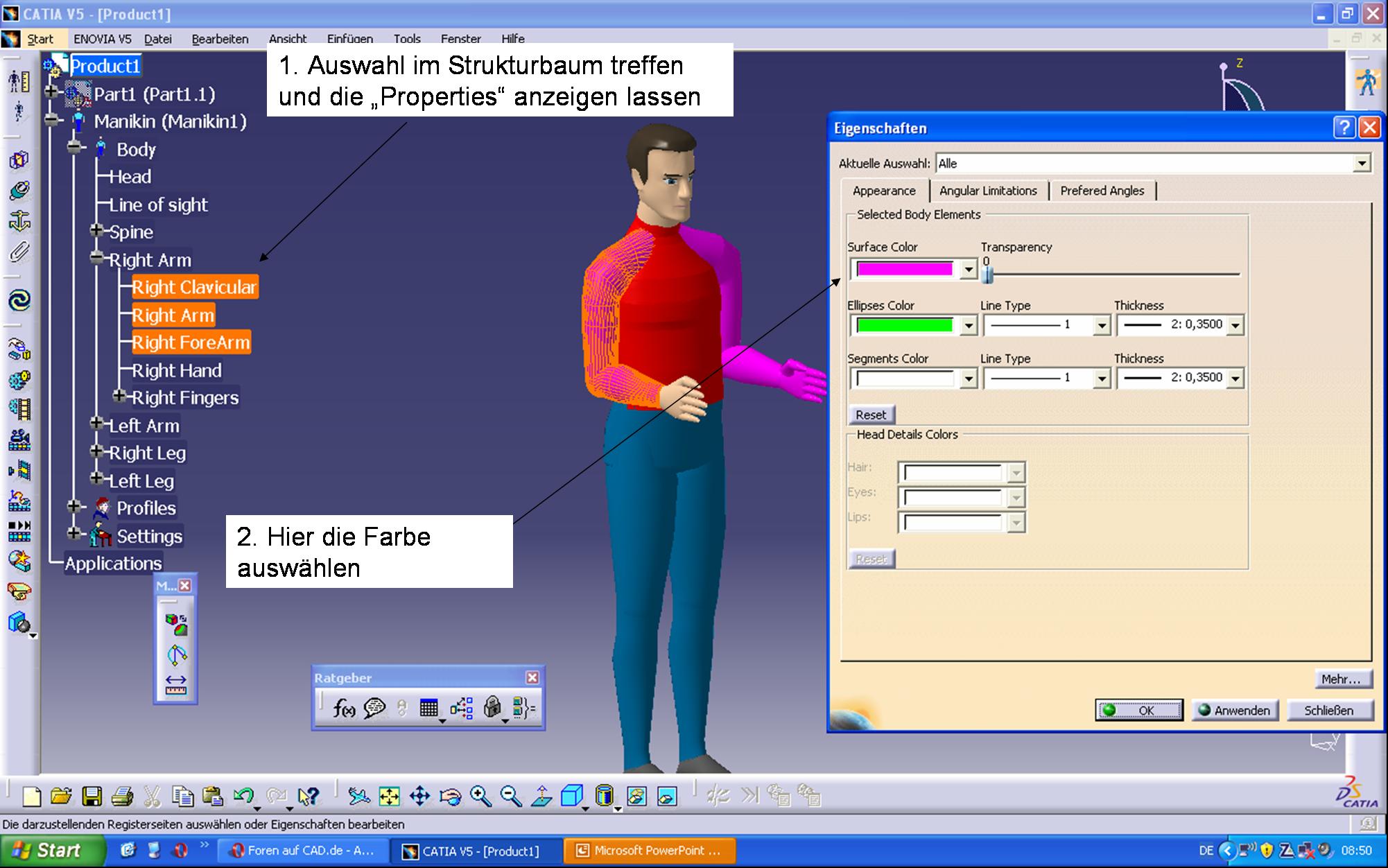Select Line of sight tree item

[158, 205]
